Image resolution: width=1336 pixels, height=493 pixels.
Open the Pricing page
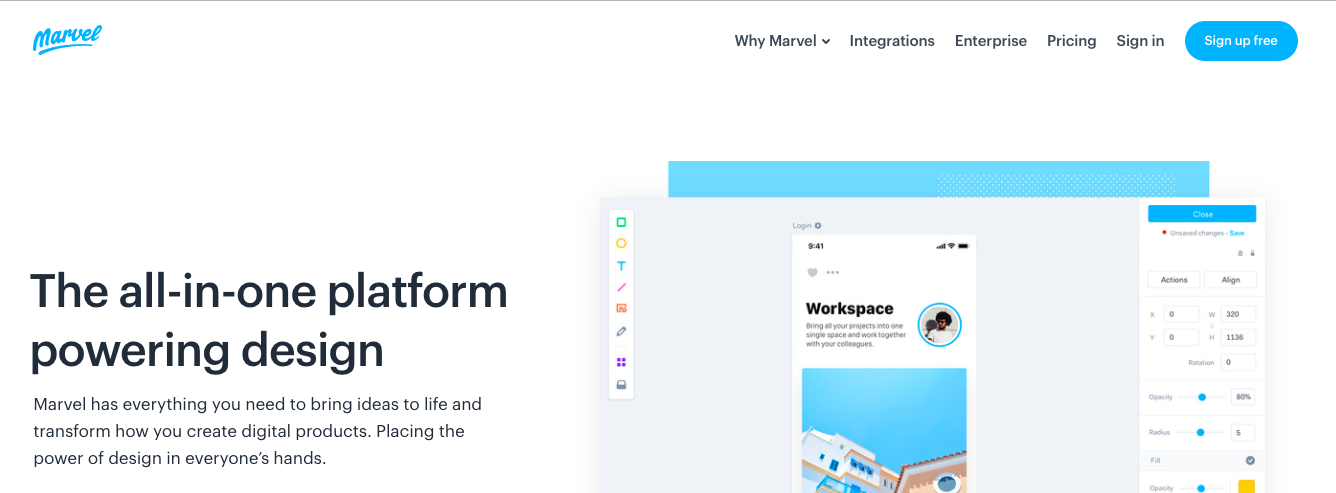(1072, 41)
